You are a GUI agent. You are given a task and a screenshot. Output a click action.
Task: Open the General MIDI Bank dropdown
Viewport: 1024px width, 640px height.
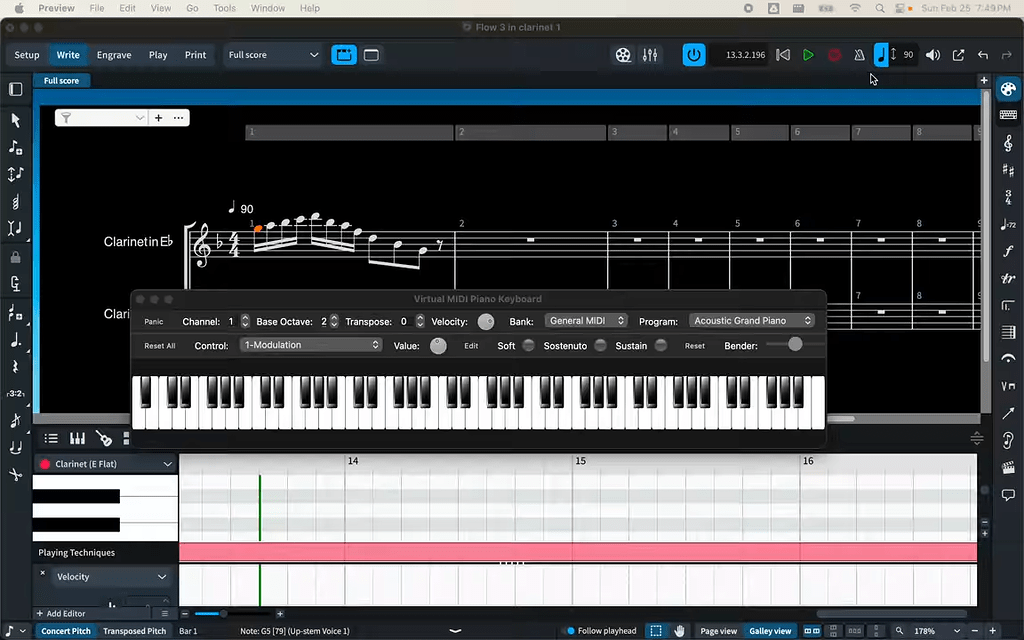[586, 321]
